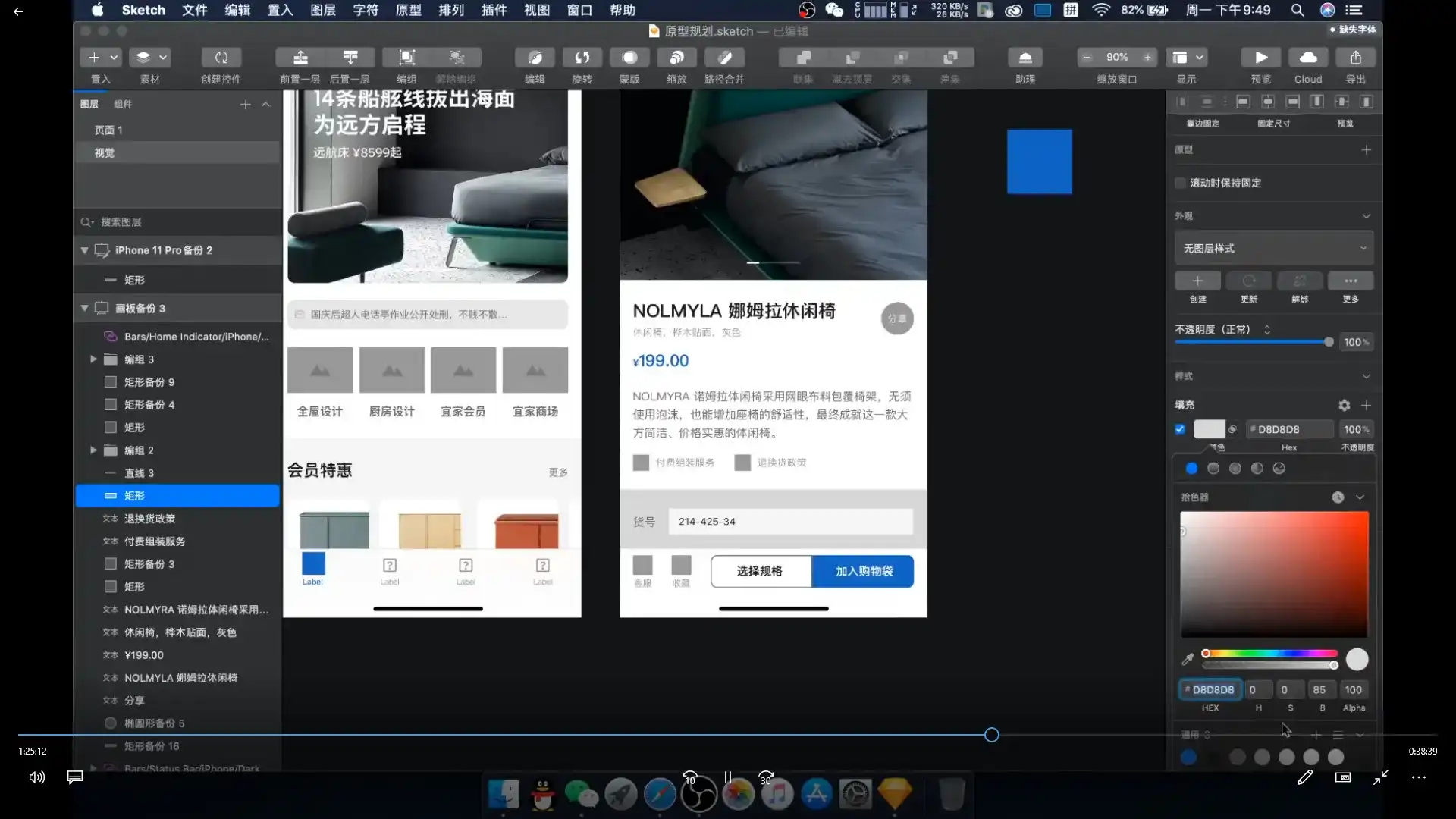Viewport: 1456px width, 819px height.
Task: Open Sketch Cloud from the toolbar
Action: 1307,57
